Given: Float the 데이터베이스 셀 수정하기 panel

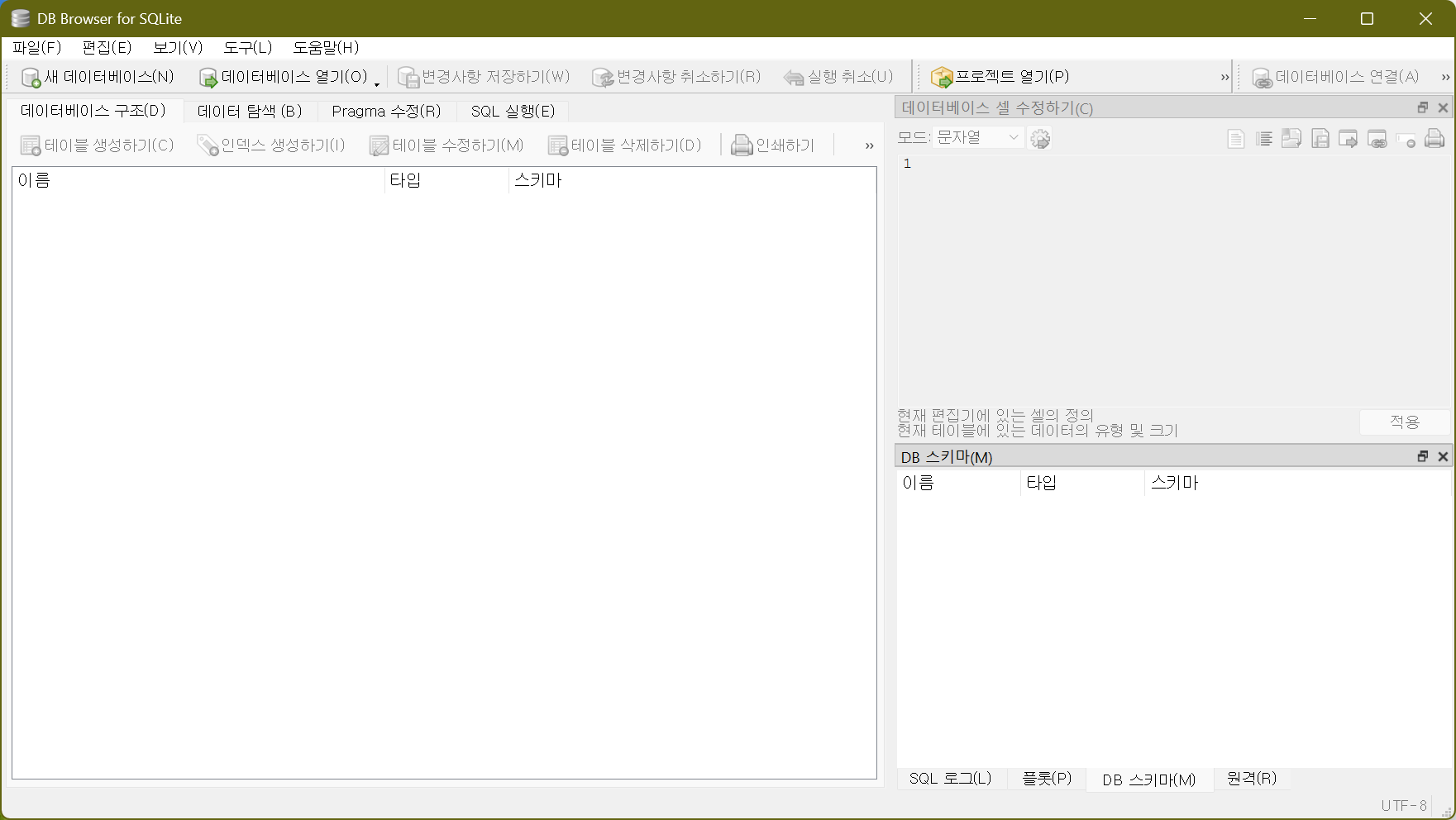Looking at the screenshot, I should [1422, 107].
